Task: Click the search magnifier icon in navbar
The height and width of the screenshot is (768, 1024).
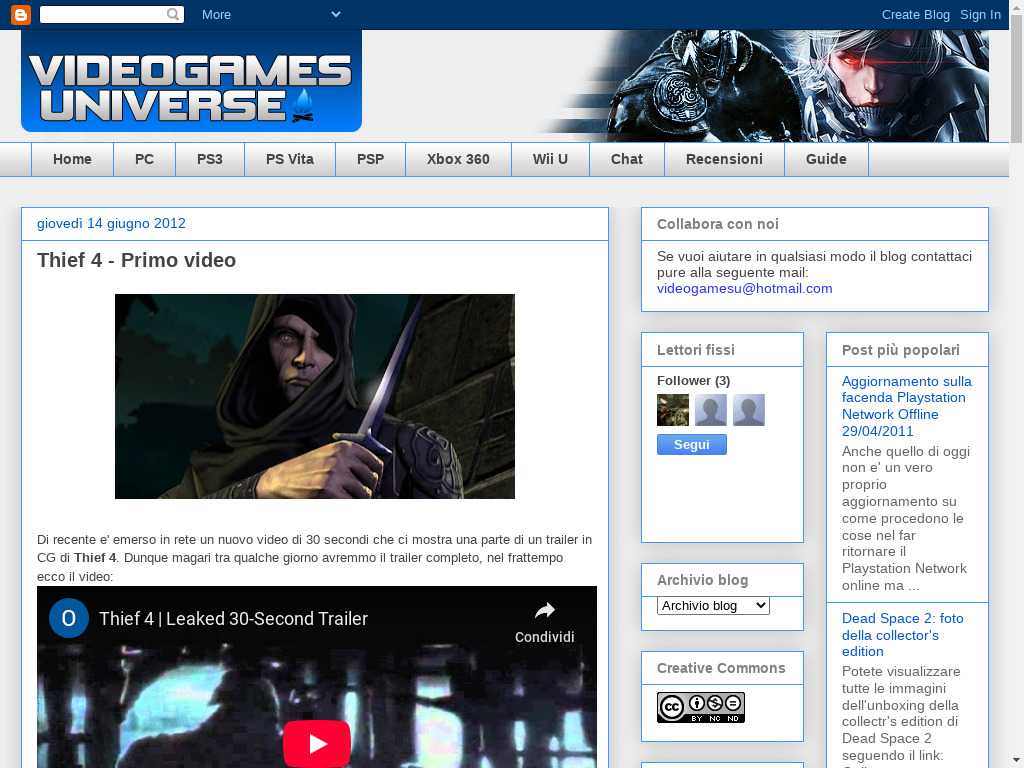Action: [x=173, y=14]
